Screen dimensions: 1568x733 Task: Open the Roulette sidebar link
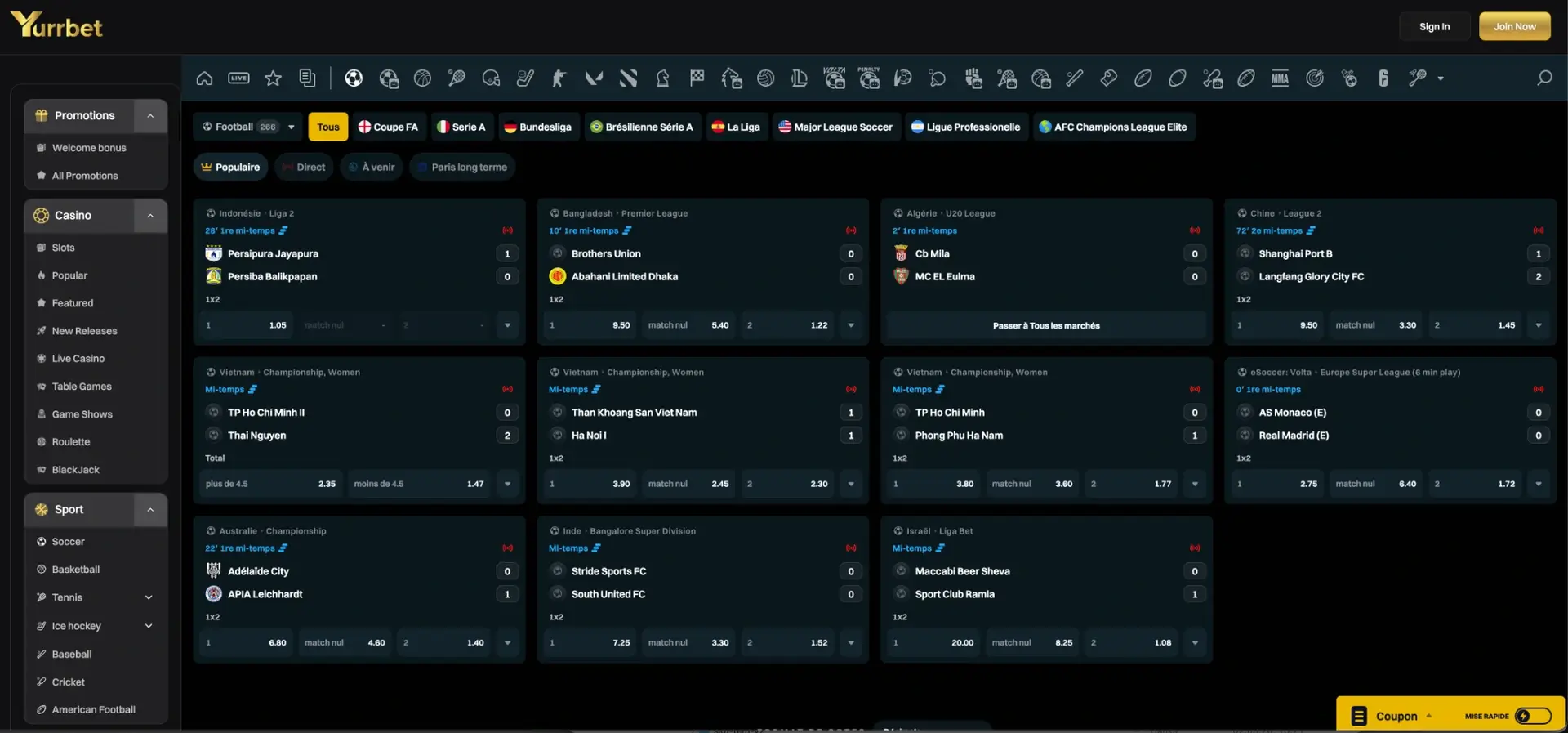pyautogui.click(x=71, y=442)
